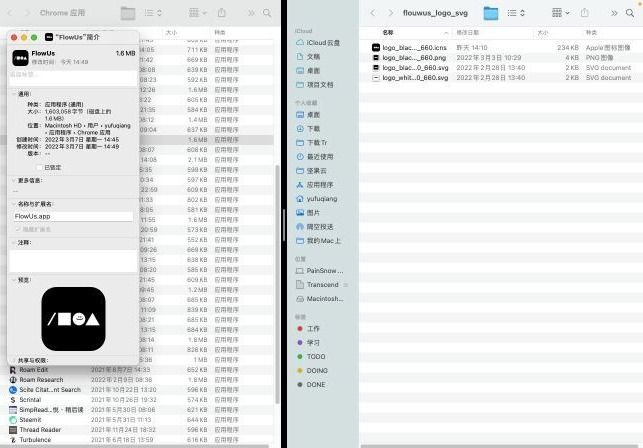Open grouping menu in Chrome 应用 toolbar

click(x=198, y=13)
